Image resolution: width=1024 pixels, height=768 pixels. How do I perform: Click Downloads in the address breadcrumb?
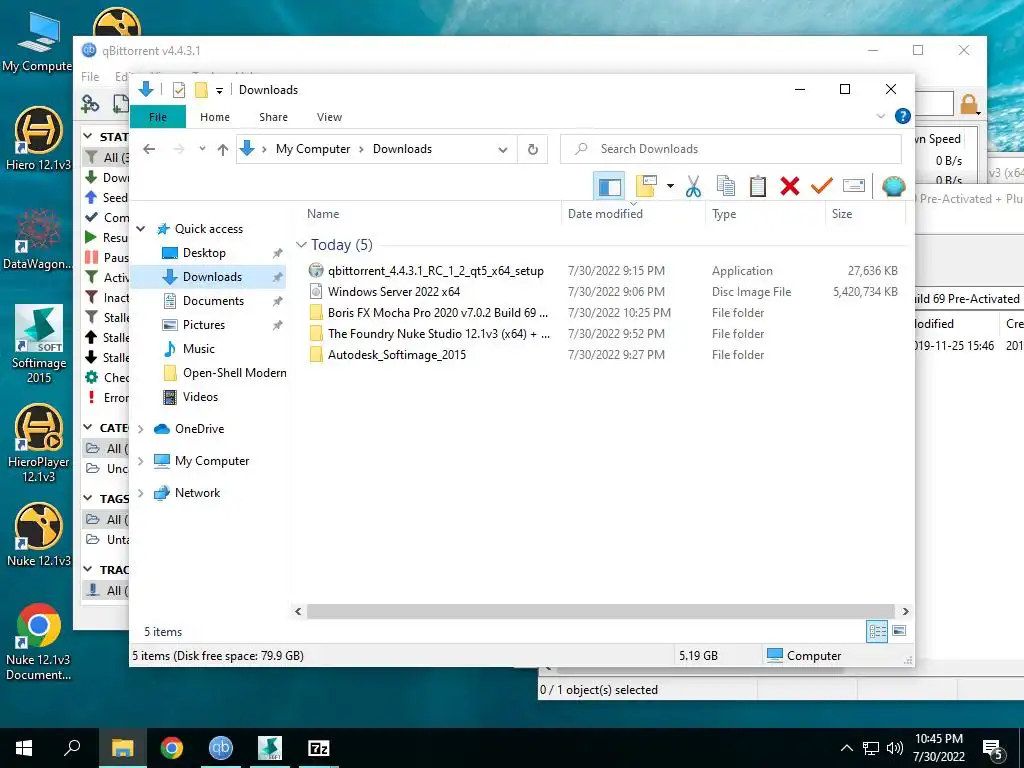[402, 149]
